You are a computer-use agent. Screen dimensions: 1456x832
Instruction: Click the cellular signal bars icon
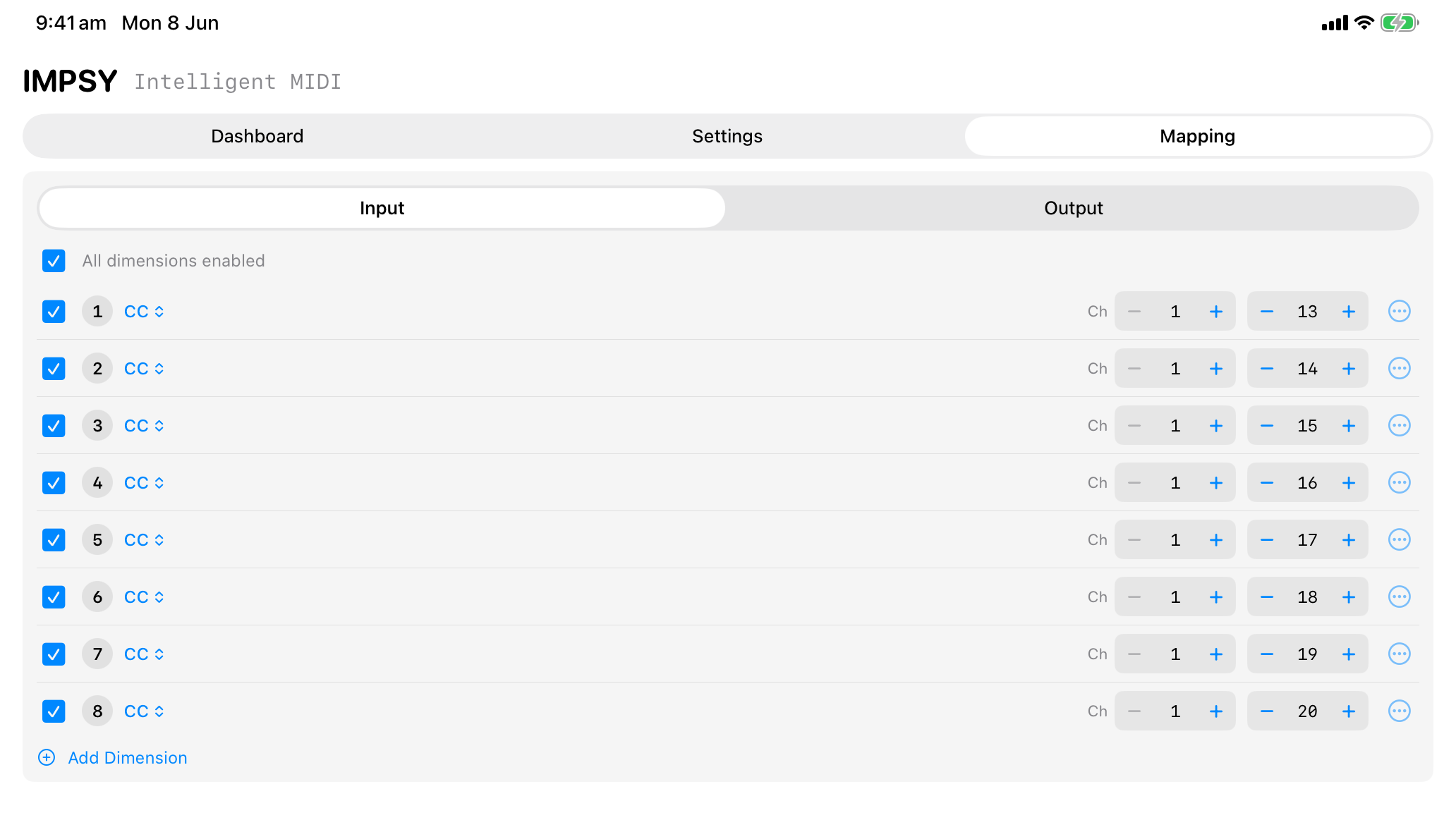coord(1335,23)
